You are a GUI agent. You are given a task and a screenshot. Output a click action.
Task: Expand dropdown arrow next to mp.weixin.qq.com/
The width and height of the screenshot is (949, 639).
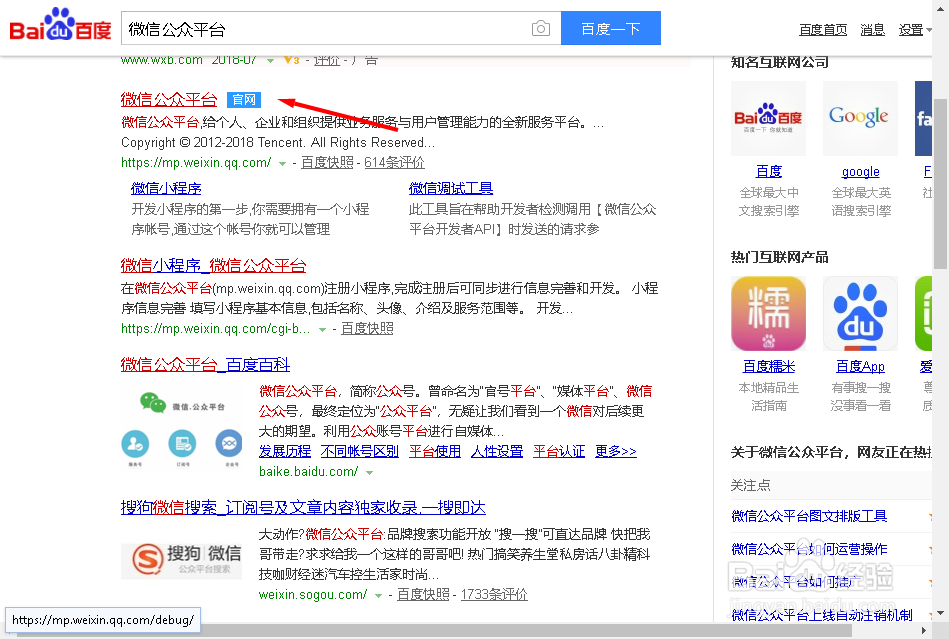pyautogui.click(x=282, y=163)
